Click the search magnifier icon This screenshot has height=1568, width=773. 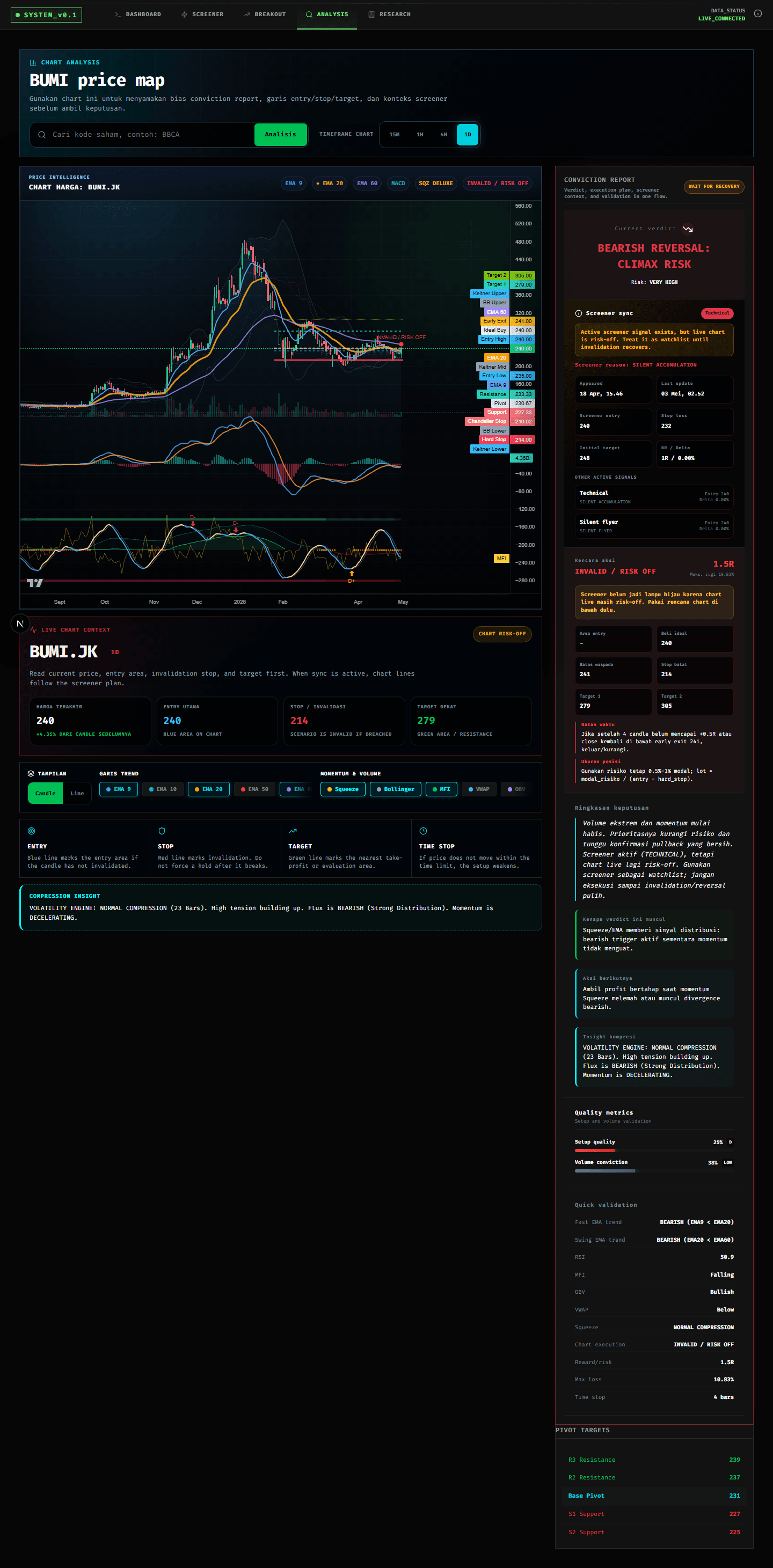42,135
